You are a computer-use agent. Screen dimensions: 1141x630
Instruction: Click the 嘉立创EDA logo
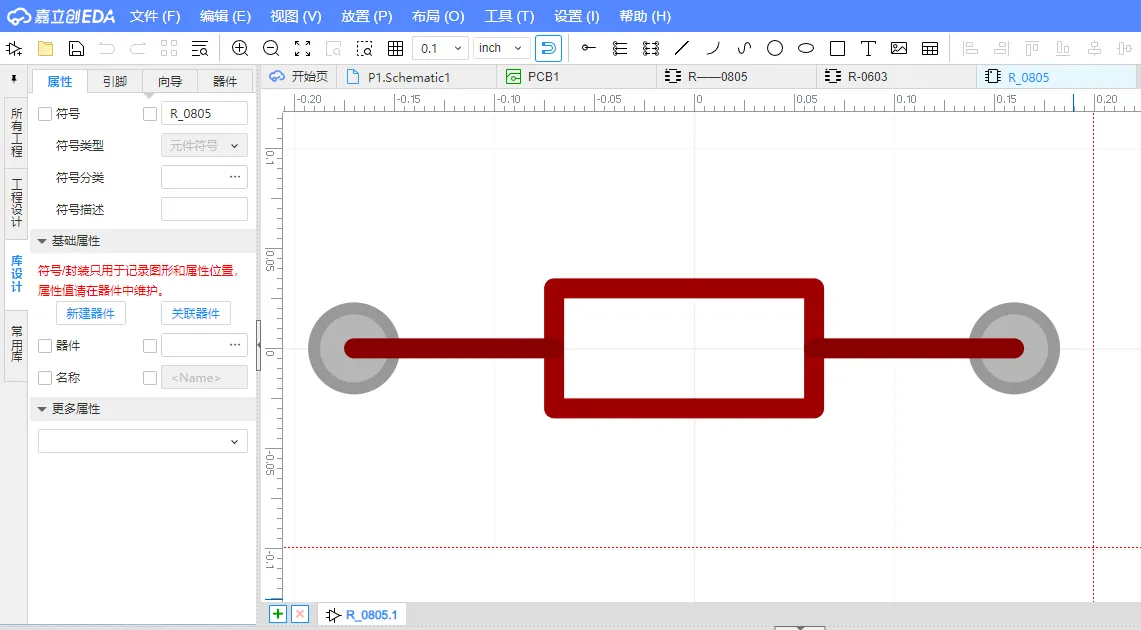(61, 16)
